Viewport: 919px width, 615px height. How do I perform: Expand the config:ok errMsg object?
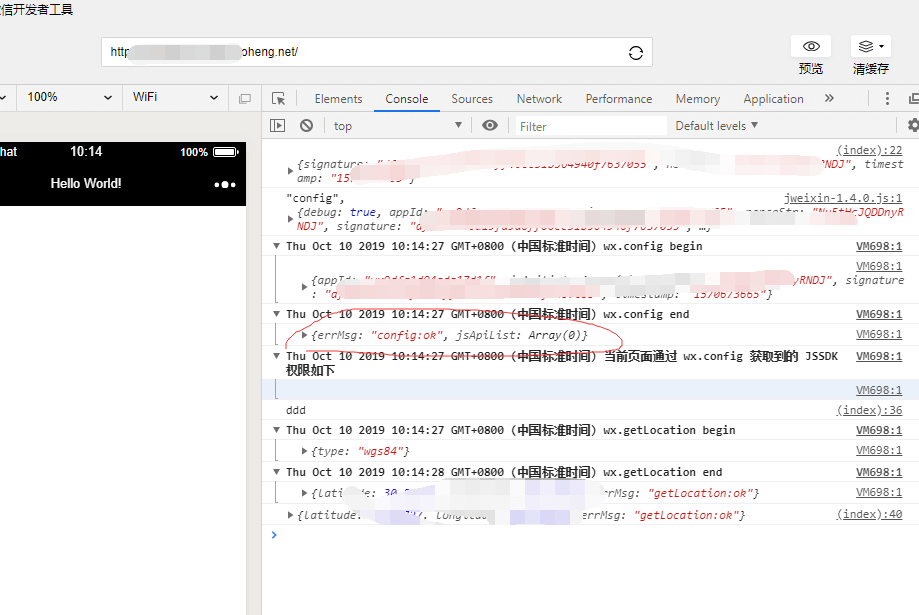click(305, 335)
